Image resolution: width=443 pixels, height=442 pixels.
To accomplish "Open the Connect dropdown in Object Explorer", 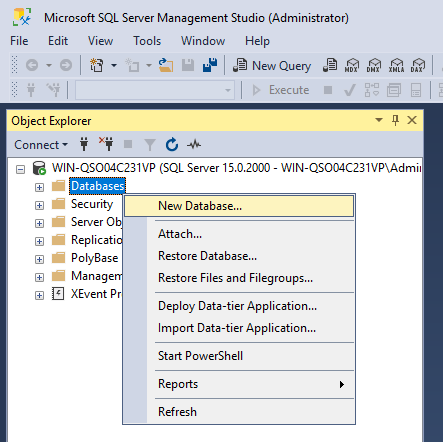I will pos(41,145).
